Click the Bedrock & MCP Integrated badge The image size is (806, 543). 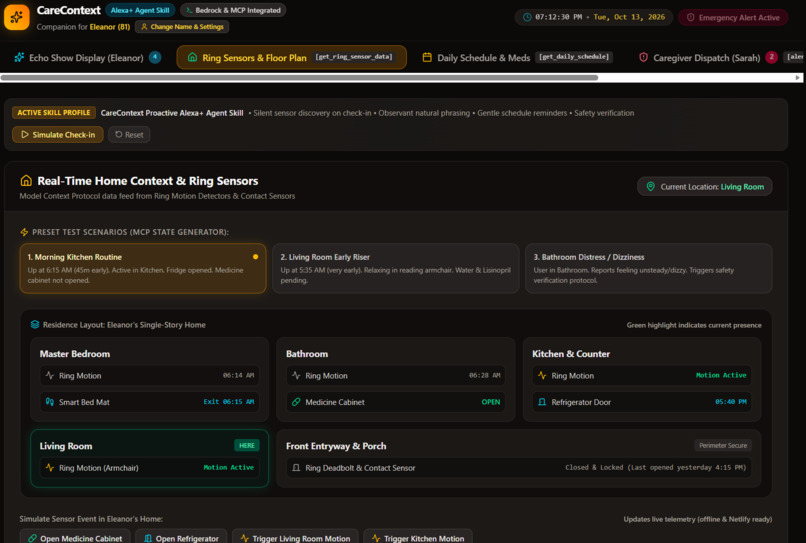[x=233, y=10]
